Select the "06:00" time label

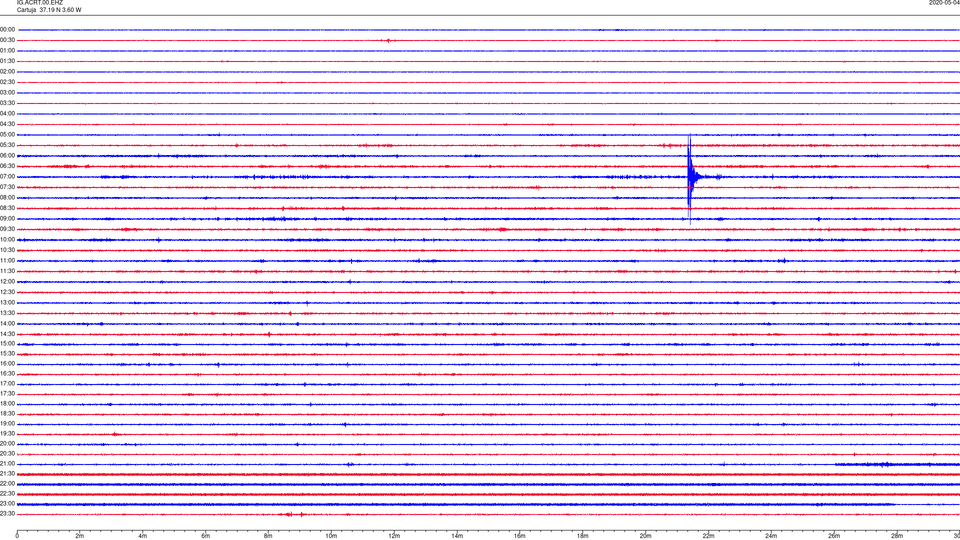[7, 156]
